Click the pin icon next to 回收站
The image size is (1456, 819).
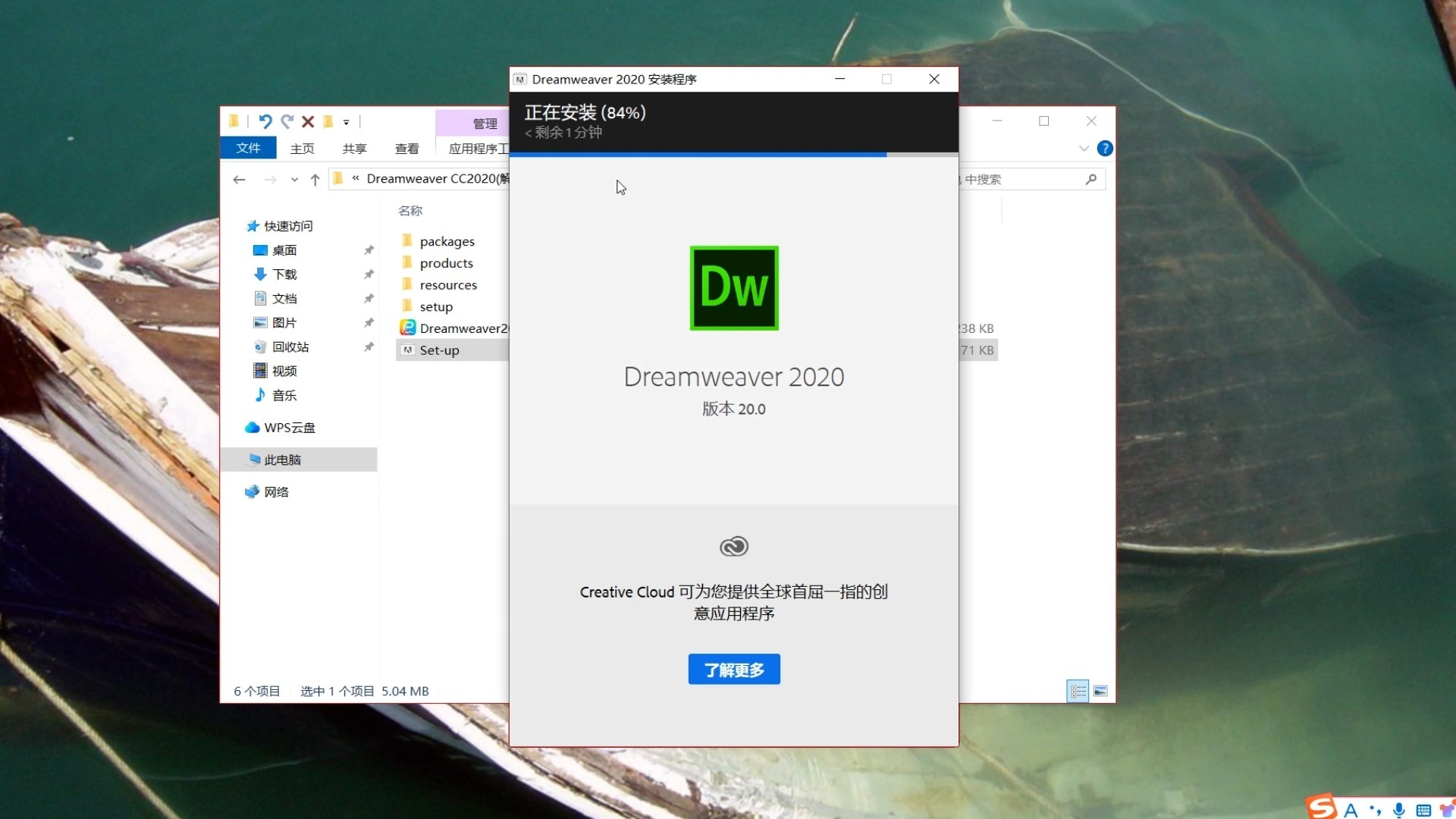pyautogui.click(x=369, y=347)
